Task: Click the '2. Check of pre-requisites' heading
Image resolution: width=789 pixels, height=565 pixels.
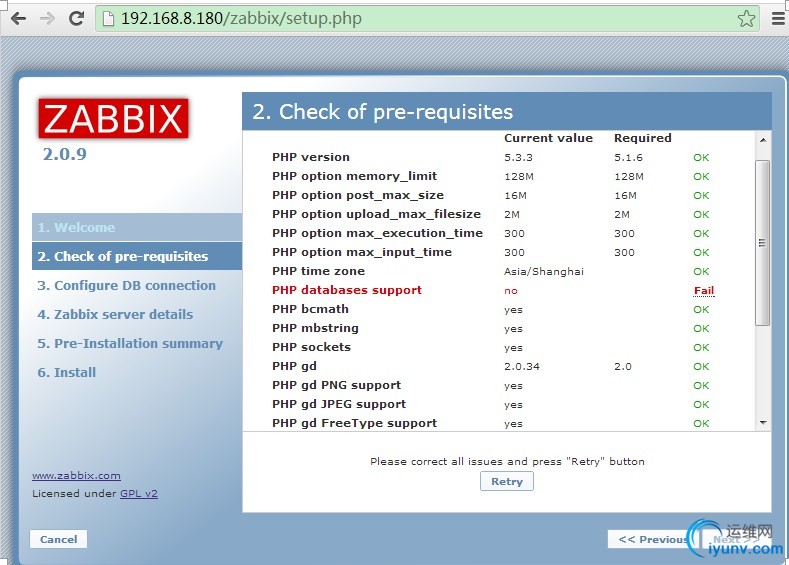Action: tap(382, 112)
